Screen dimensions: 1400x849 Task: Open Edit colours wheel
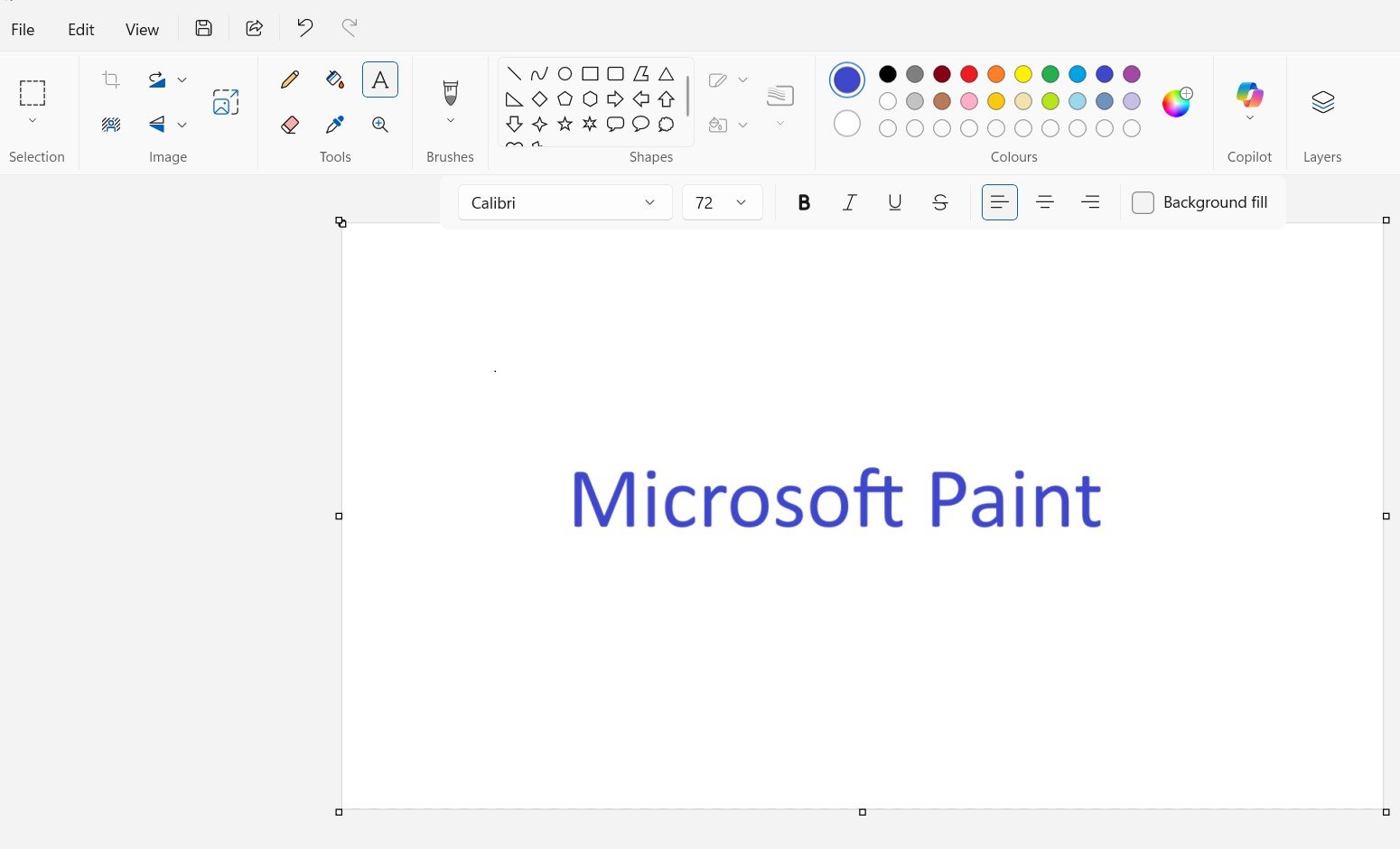tap(1177, 102)
